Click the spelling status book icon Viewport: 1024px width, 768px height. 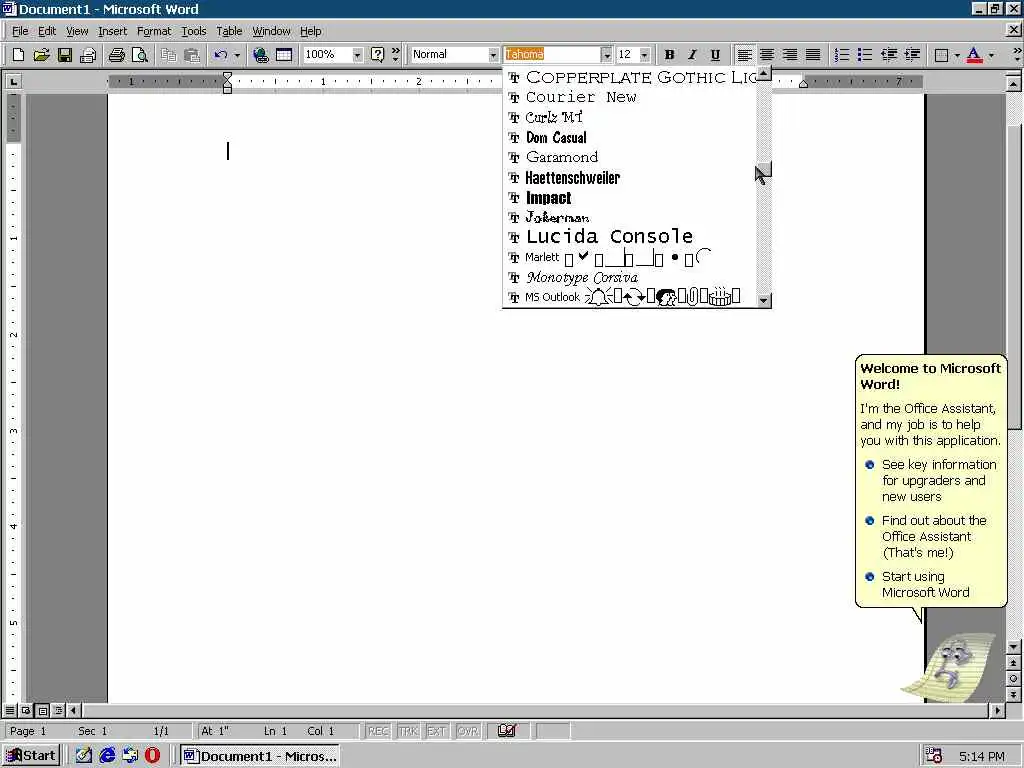coord(507,730)
